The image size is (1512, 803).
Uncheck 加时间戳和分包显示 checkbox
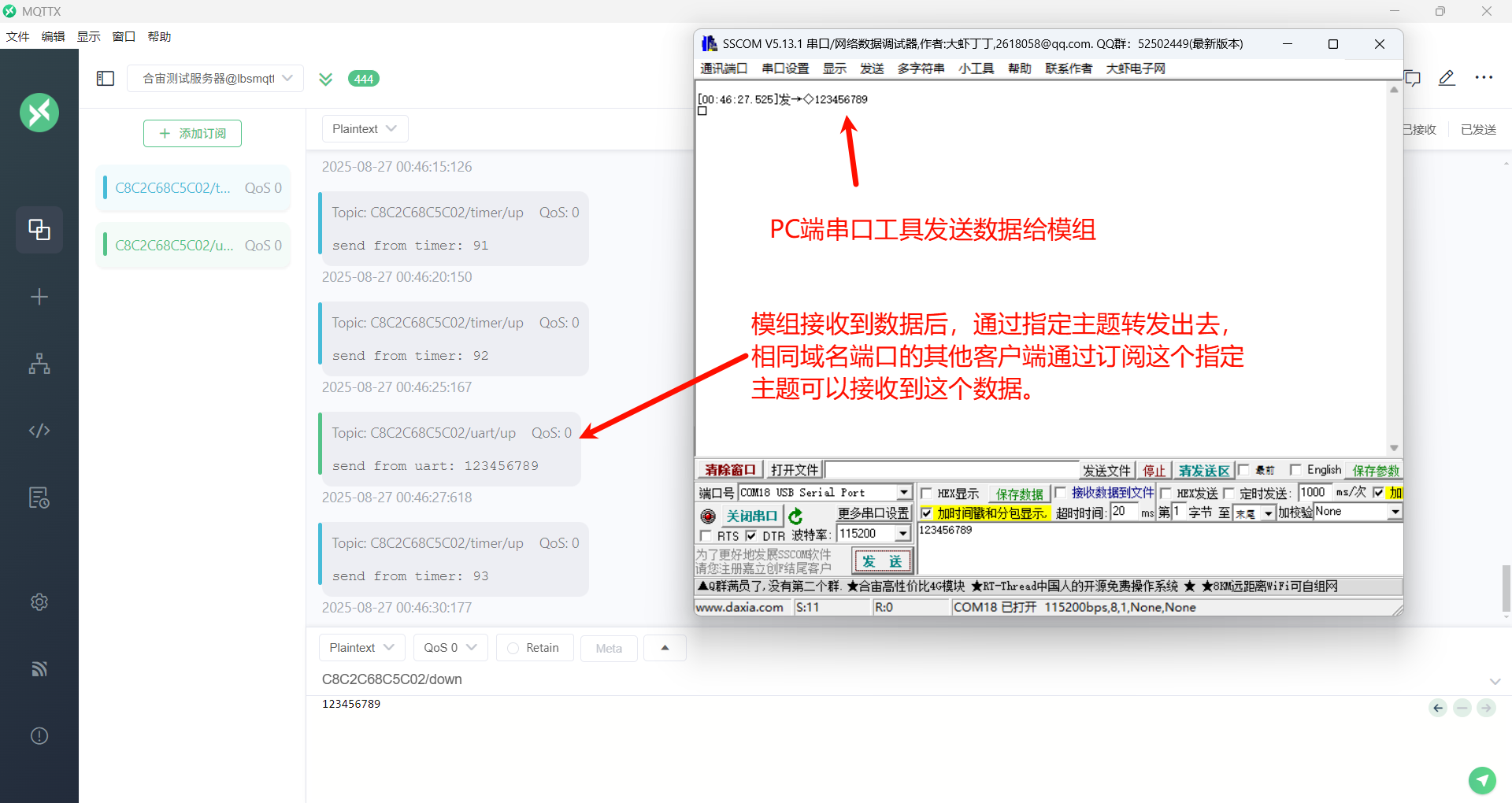[x=927, y=513]
